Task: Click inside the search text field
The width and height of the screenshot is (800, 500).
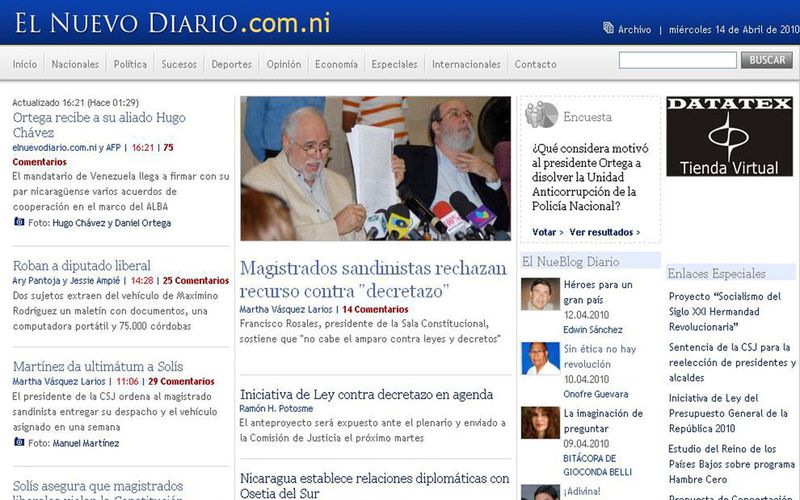Action: tap(678, 60)
